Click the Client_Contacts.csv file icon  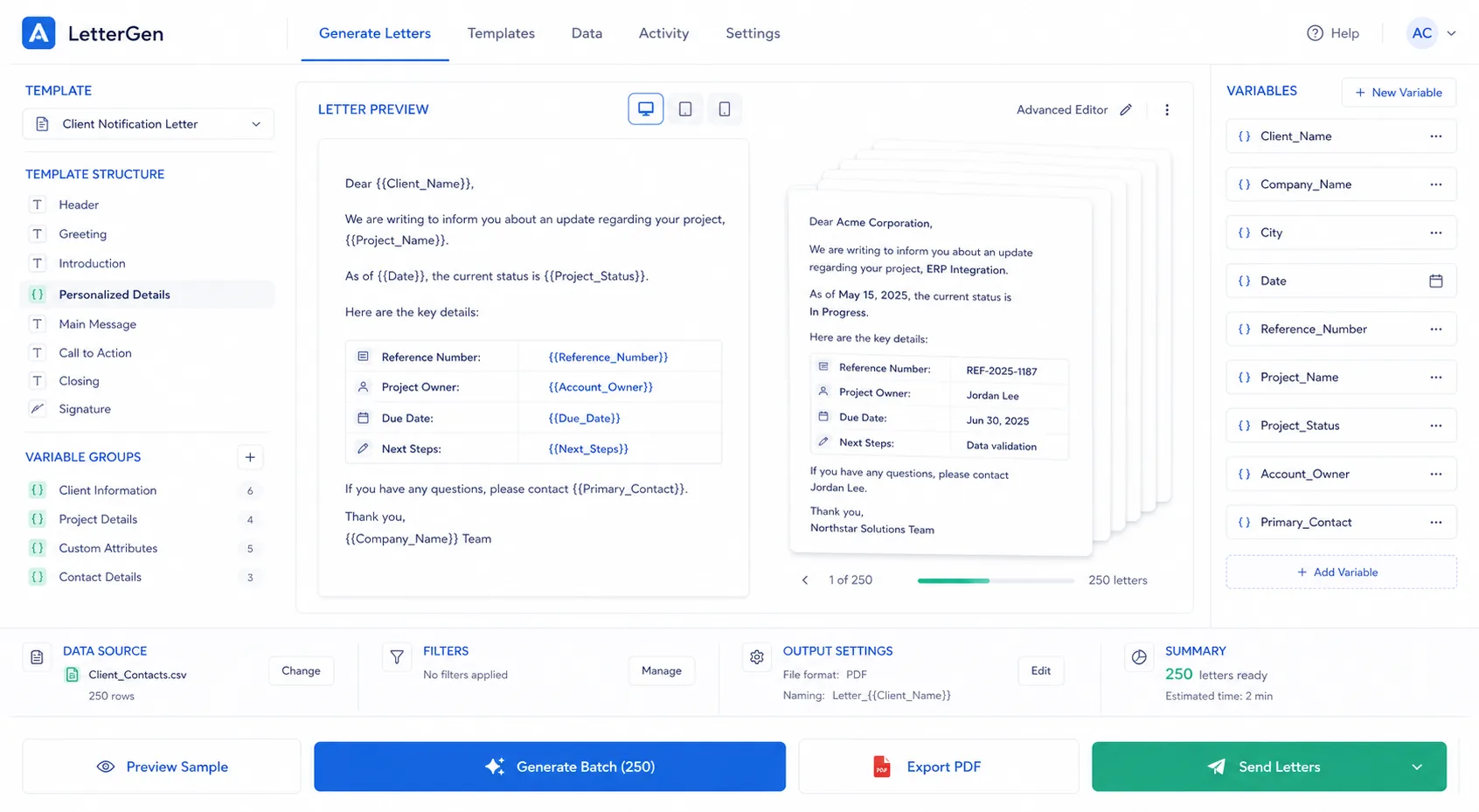pos(73,675)
